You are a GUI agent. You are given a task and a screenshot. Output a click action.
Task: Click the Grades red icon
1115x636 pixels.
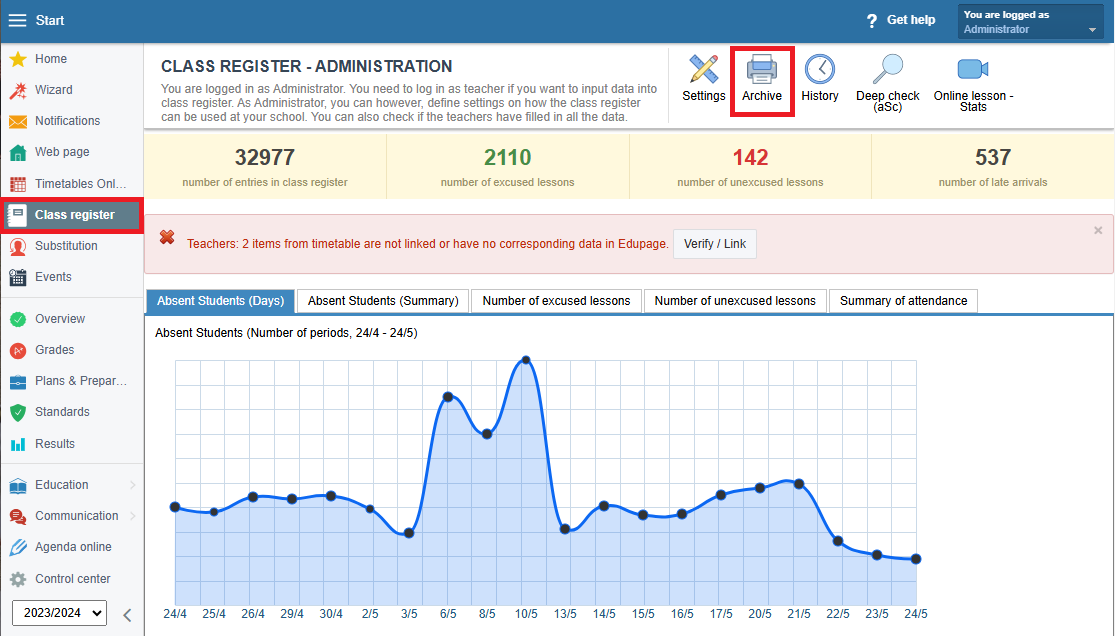[x=18, y=351]
